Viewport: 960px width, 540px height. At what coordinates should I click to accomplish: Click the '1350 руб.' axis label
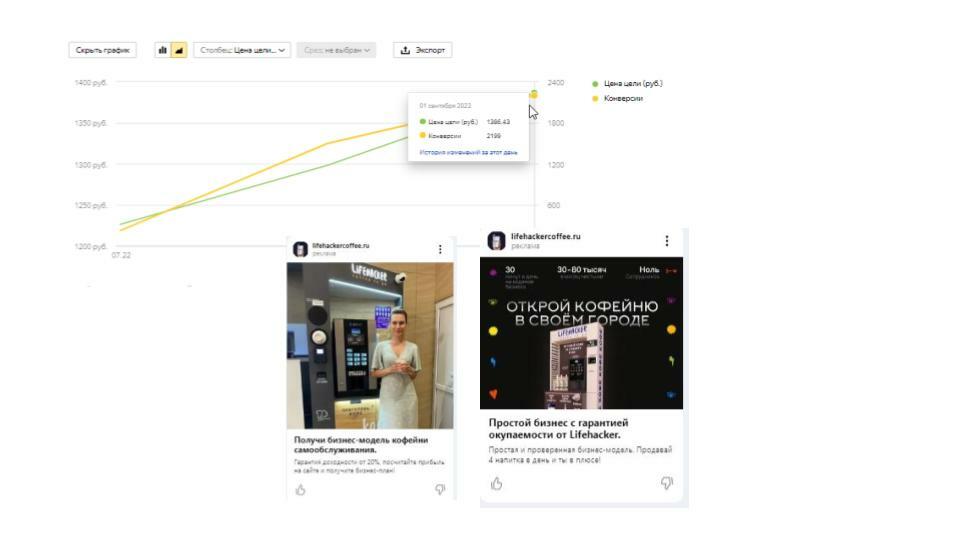point(91,123)
